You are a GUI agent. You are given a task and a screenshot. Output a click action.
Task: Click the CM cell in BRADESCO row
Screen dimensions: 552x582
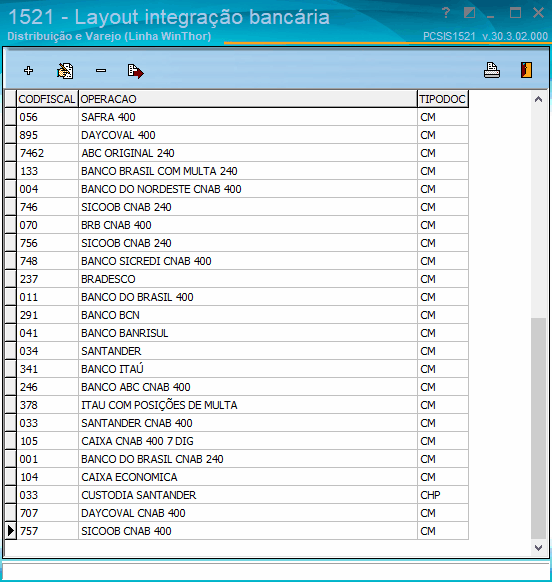point(442,279)
